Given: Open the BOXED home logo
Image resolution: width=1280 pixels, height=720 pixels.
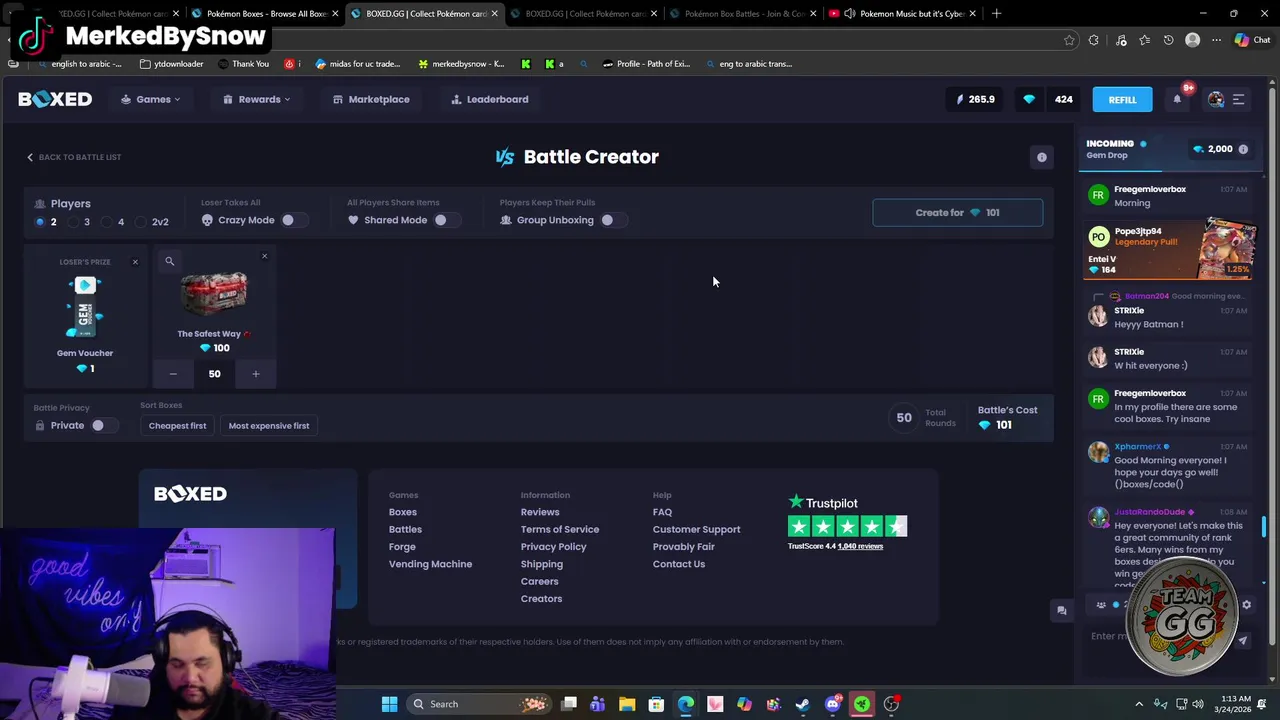Looking at the screenshot, I should point(55,99).
